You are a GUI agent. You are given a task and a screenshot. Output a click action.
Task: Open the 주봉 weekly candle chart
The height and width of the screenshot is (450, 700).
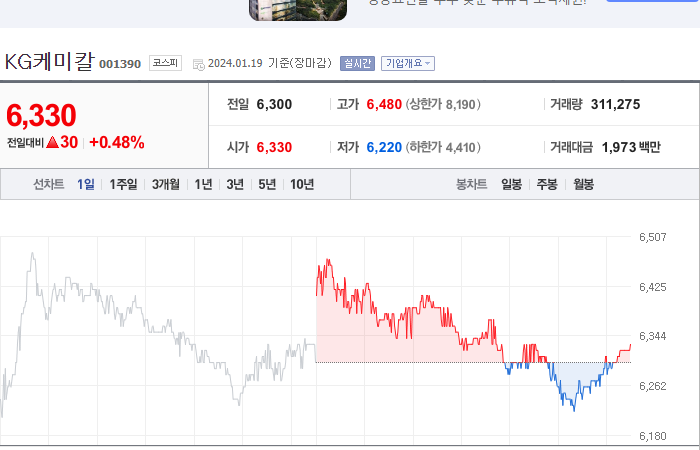[x=547, y=184]
